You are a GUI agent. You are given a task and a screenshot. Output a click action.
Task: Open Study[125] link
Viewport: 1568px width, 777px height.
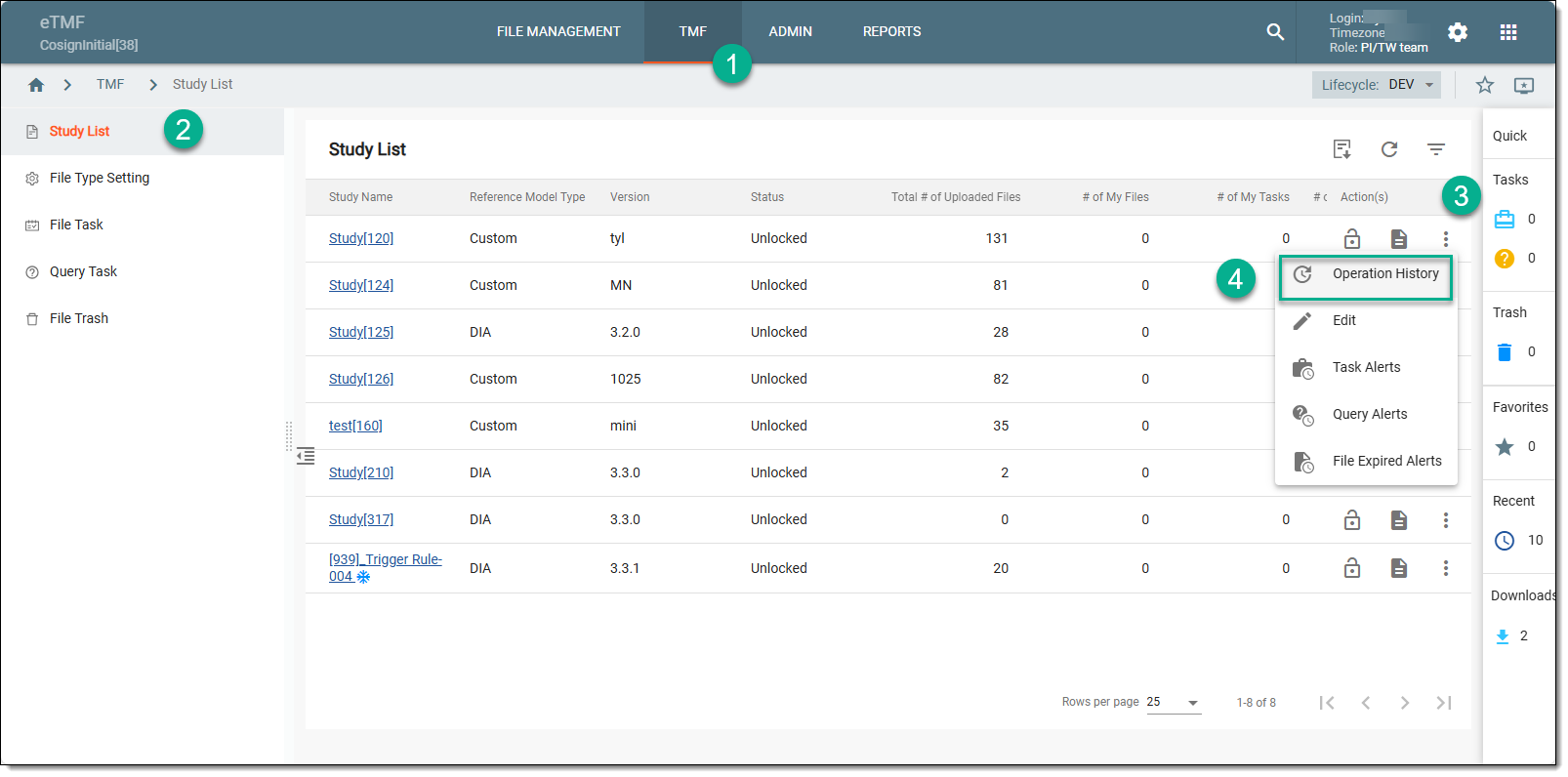[x=361, y=332]
